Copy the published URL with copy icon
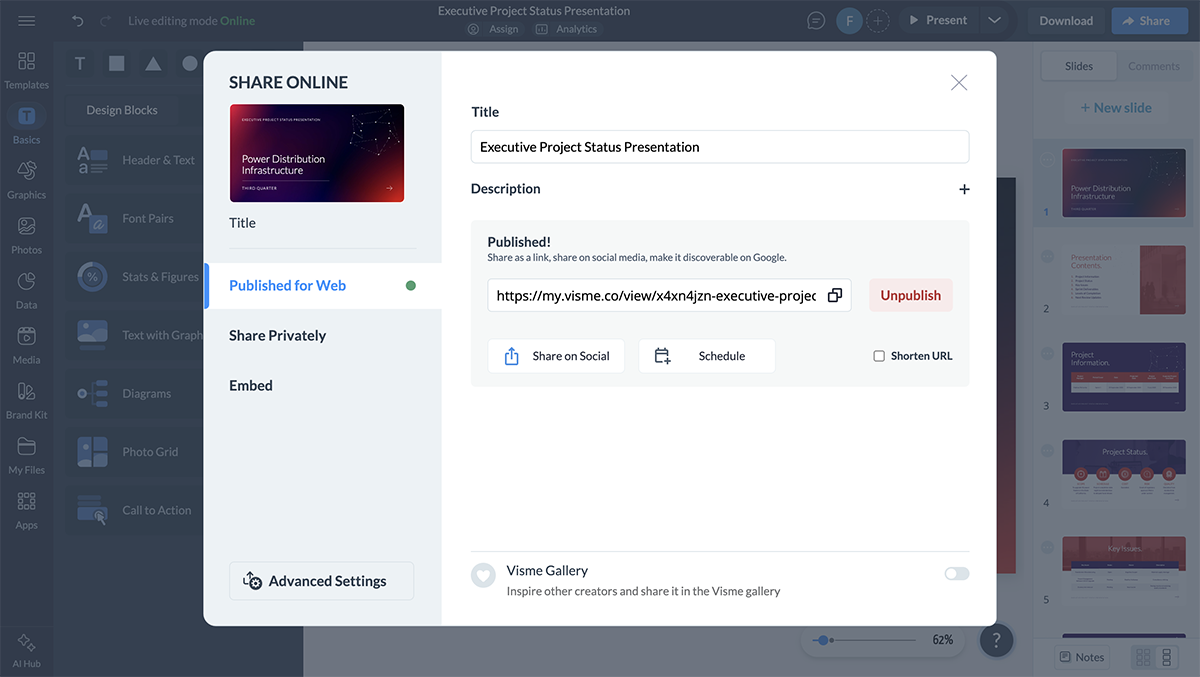 click(834, 296)
